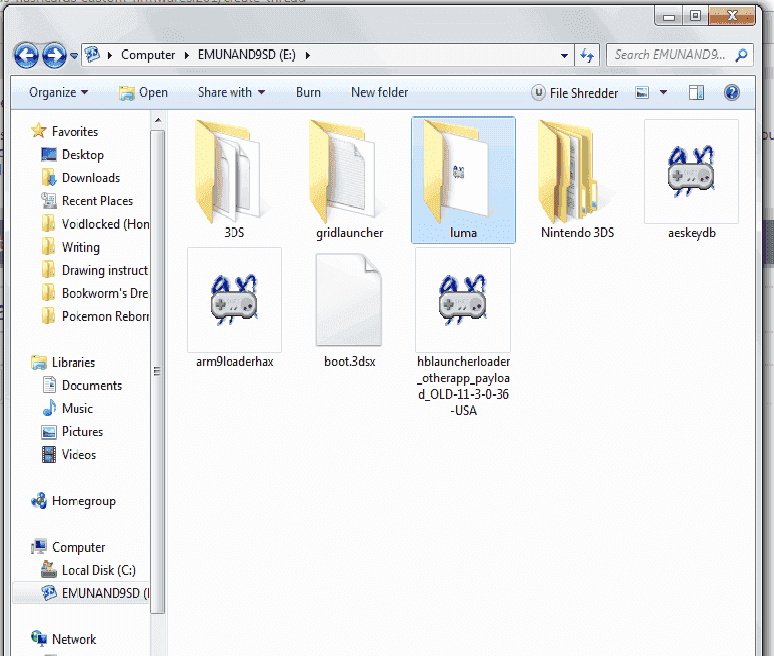This screenshot has height=656, width=774.
Task: Refresh the folder view
Action: tap(587, 55)
